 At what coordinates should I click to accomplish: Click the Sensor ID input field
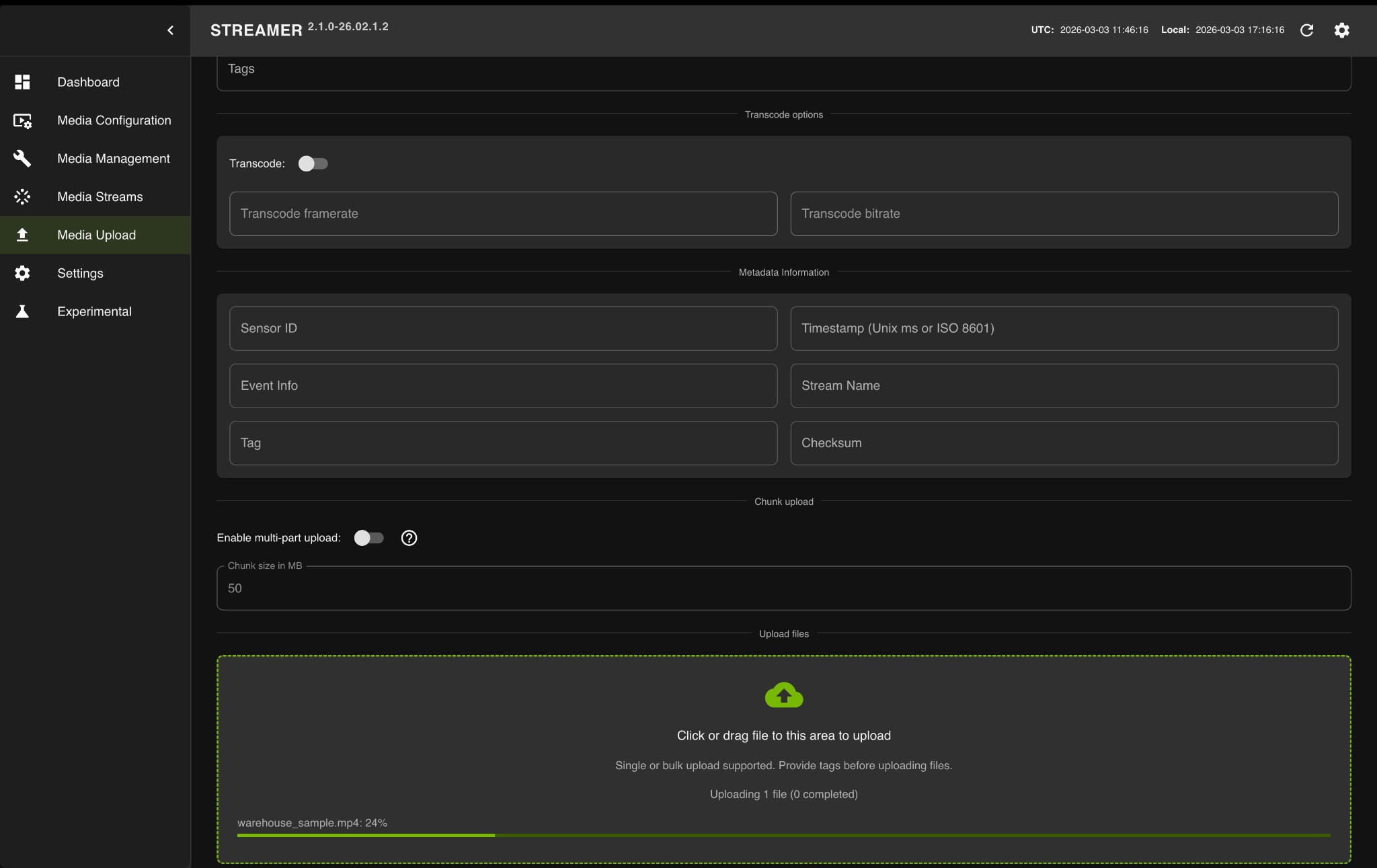coord(503,329)
